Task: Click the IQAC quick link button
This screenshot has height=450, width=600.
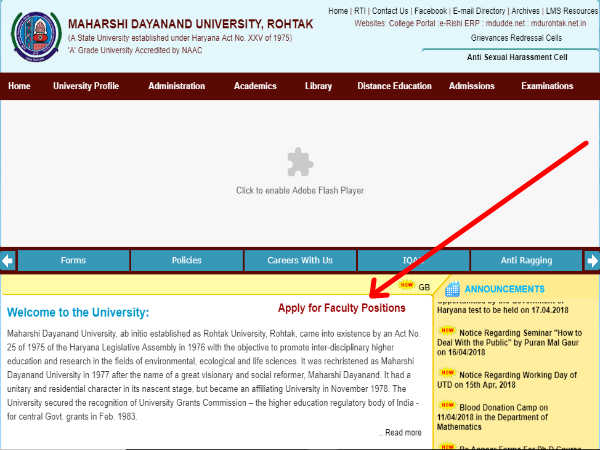Action: [x=413, y=261]
